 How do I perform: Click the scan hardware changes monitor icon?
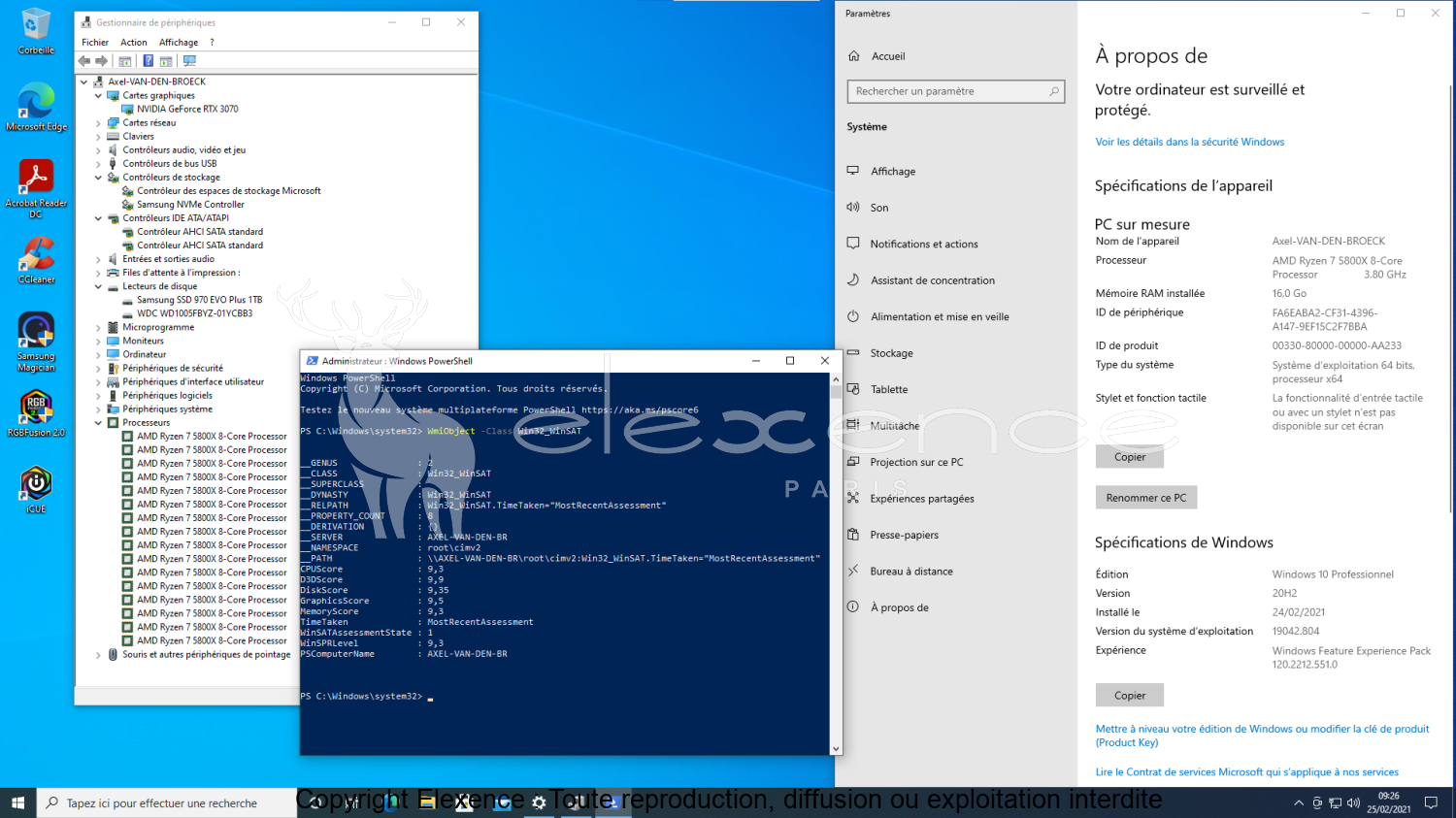189,61
